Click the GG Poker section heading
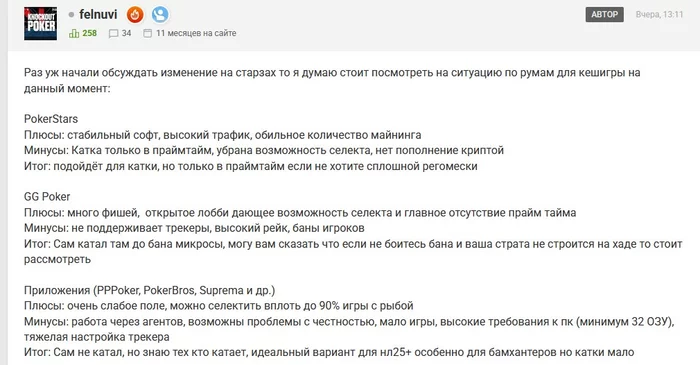 47,197
